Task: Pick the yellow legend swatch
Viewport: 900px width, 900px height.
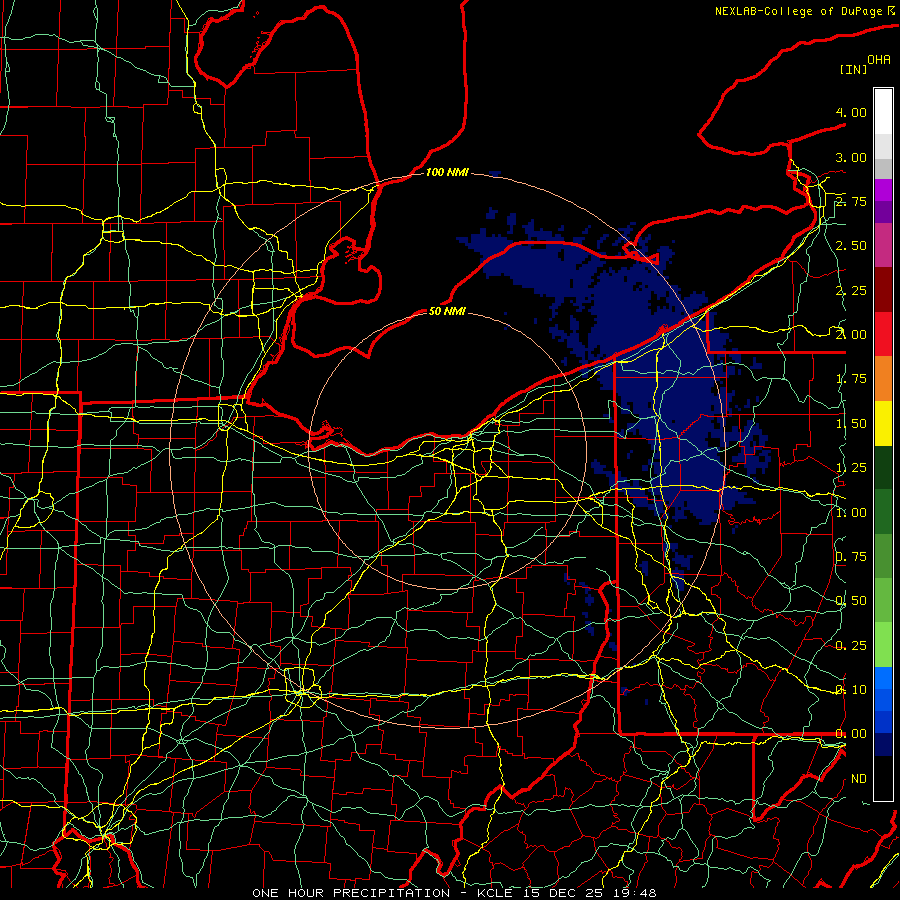Action: tap(883, 423)
